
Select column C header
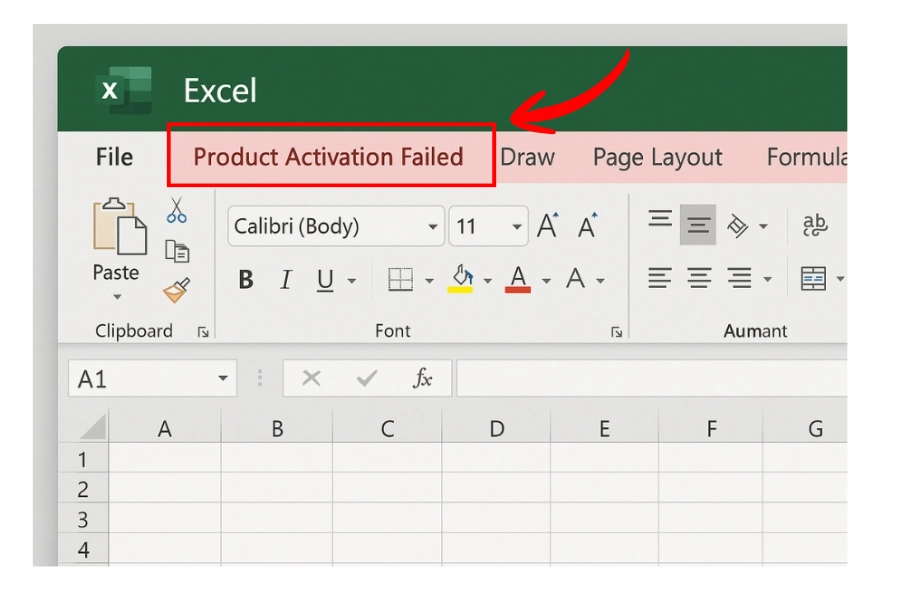point(387,428)
